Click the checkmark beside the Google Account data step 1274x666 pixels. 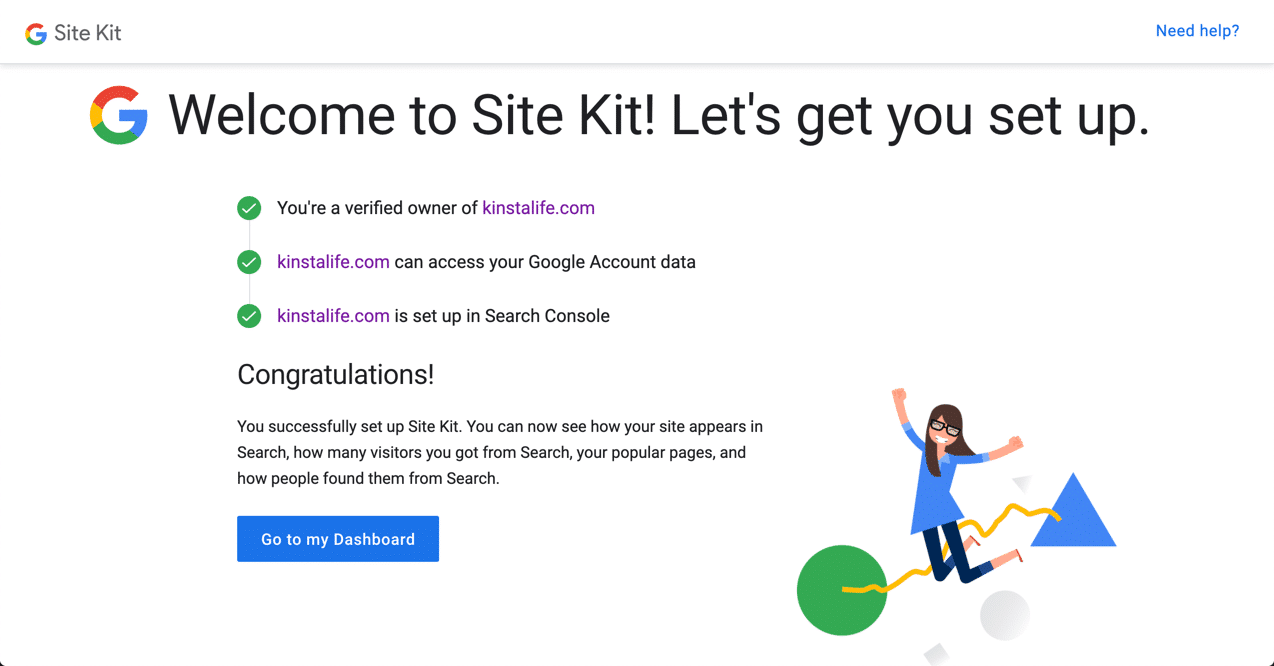[248, 262]
